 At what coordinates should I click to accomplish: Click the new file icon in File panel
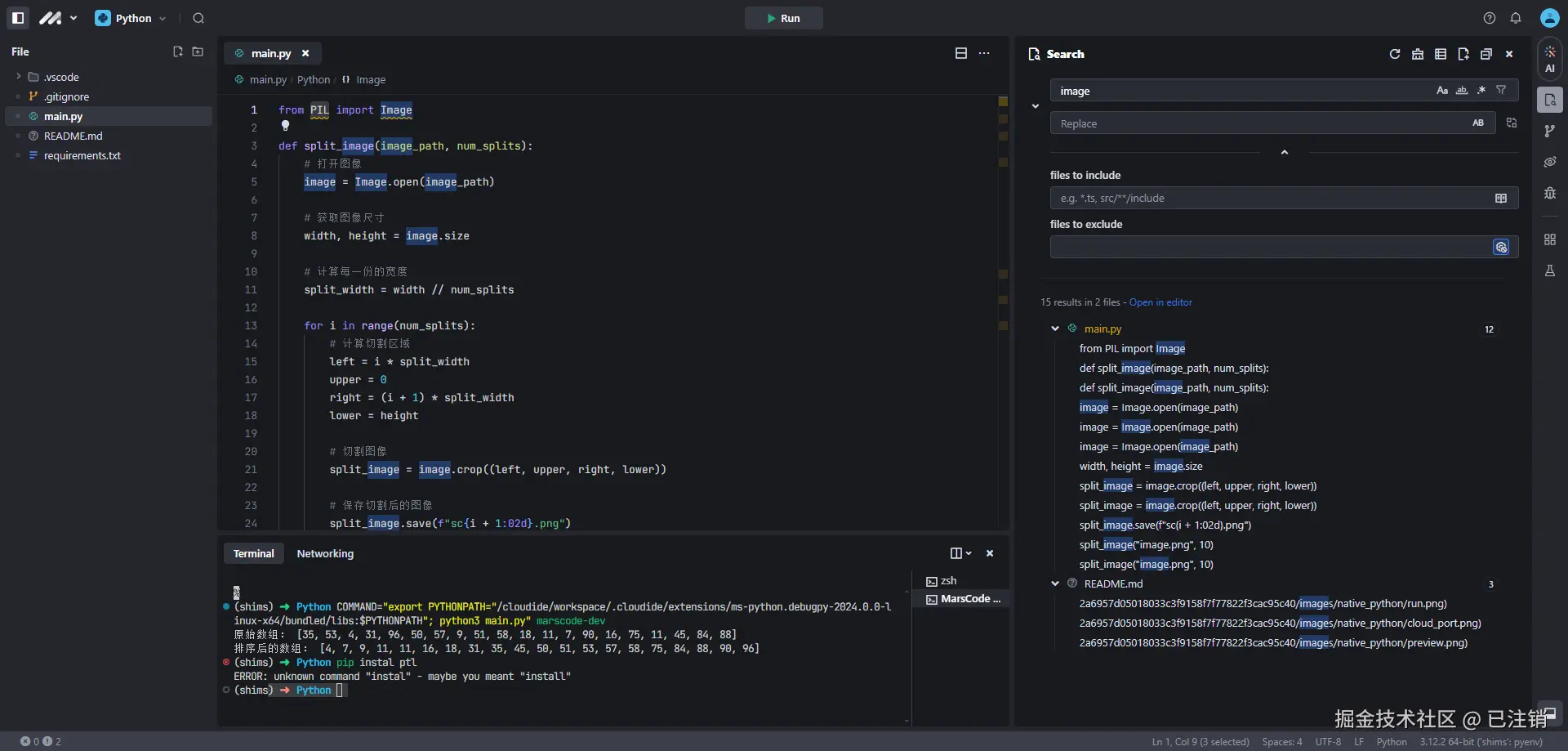pyautogui.click(x=178, y=51)
